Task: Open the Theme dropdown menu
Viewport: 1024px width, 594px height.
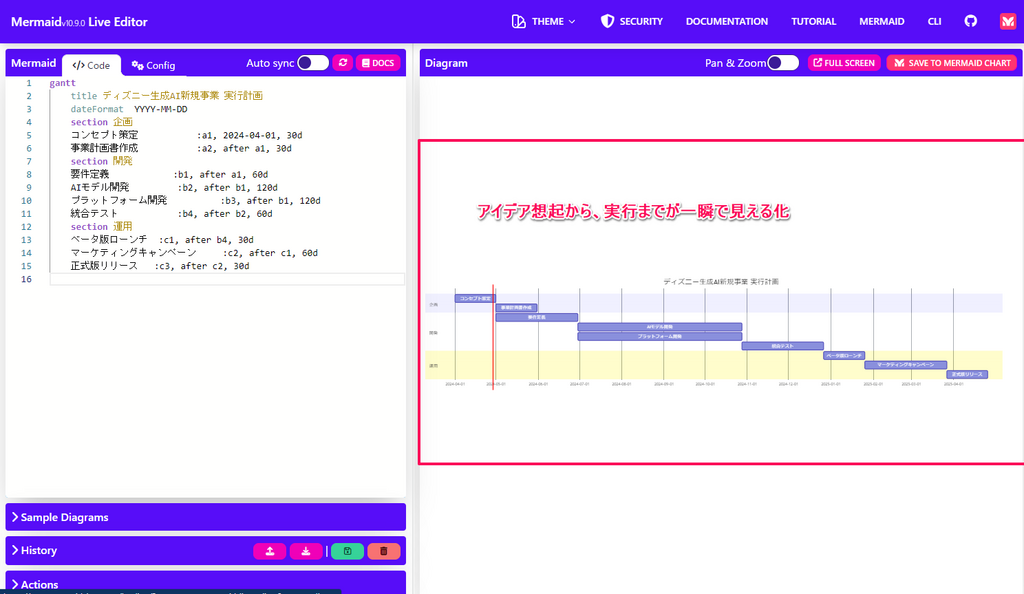Action: (x=543, y=22)
